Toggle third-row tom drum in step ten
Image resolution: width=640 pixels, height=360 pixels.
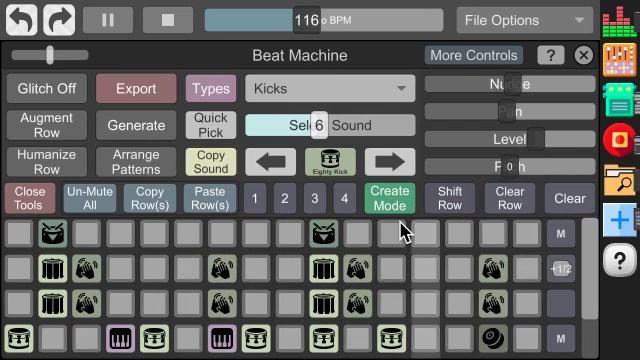point(324,304)
